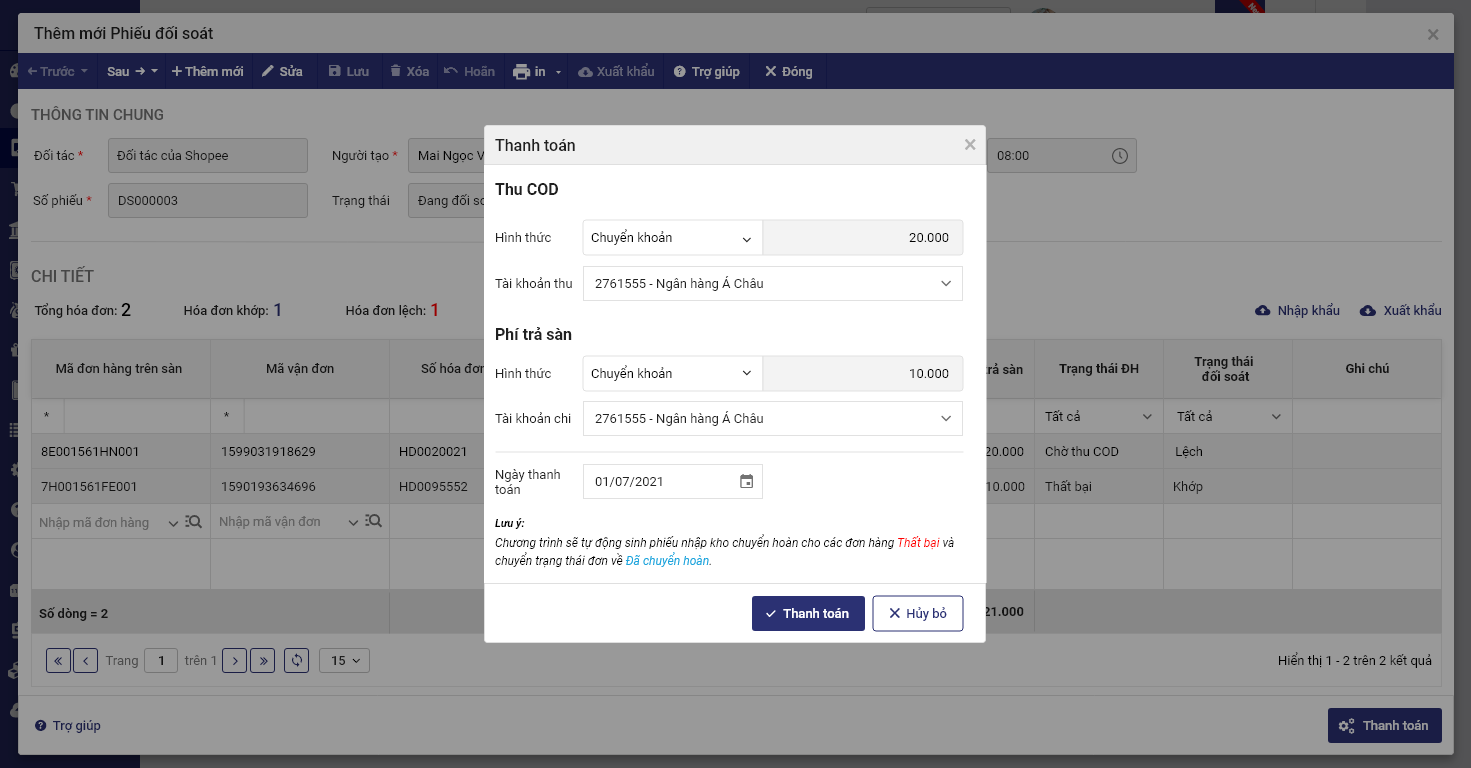
Task: Confirm payment with dialog Thanh toán button
Action: point(807,613)
